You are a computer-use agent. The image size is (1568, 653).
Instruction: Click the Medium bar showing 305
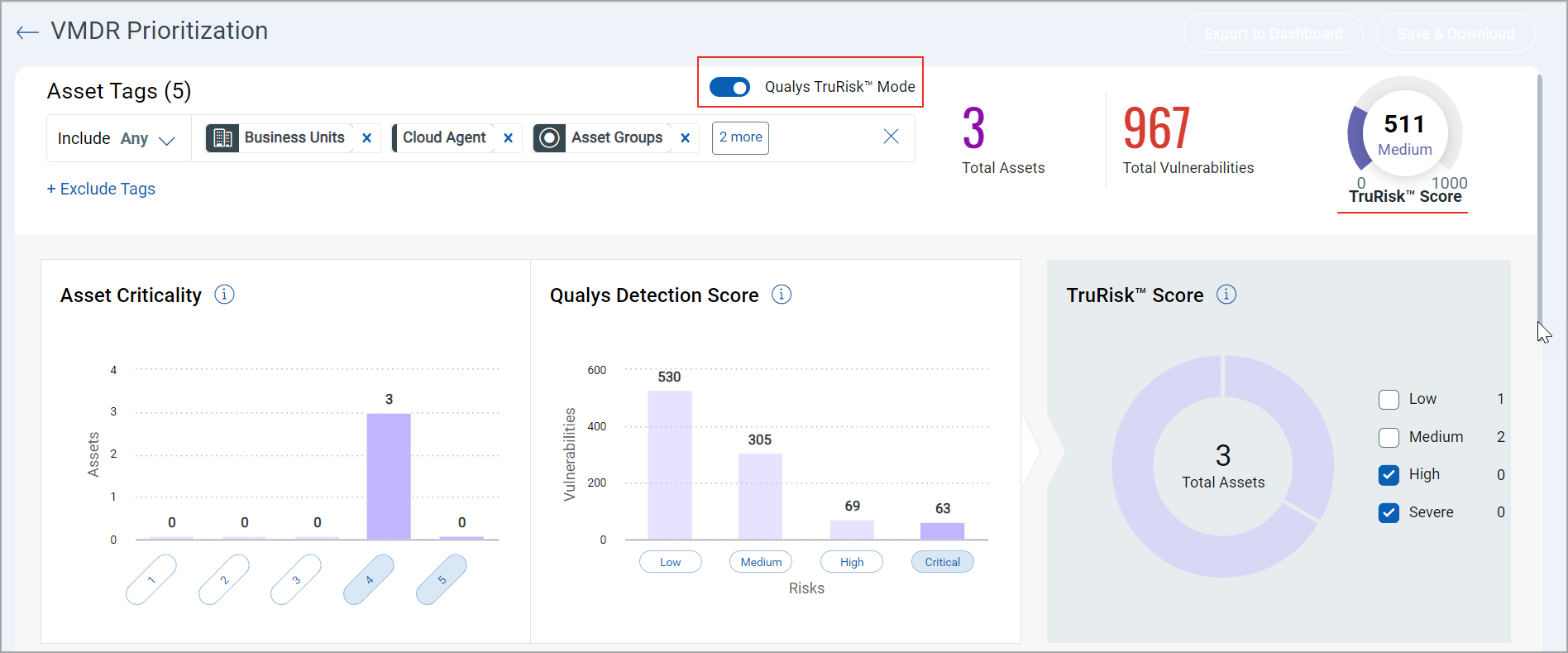pos(760,497)
